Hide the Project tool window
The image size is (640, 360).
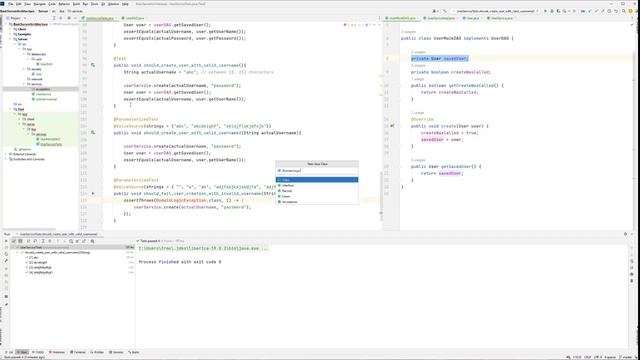(x=75, y=18)
